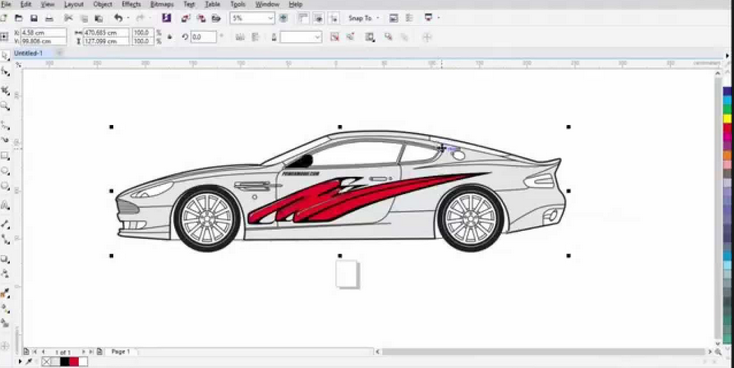Click the Open folder icon in toolbar
734x368 pixels.
click(18, 18)
